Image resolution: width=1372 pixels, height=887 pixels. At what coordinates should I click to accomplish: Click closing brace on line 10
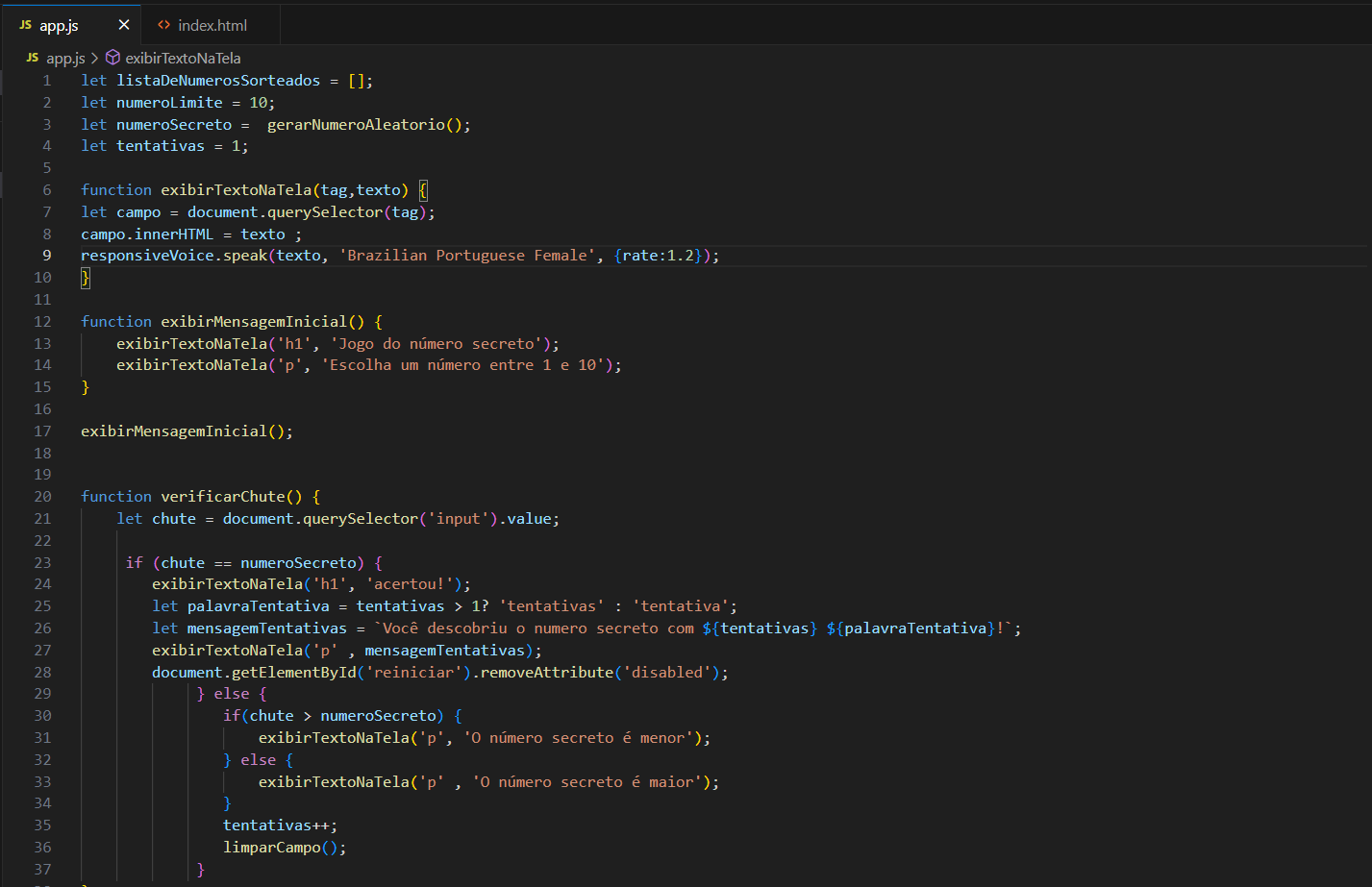85,278
